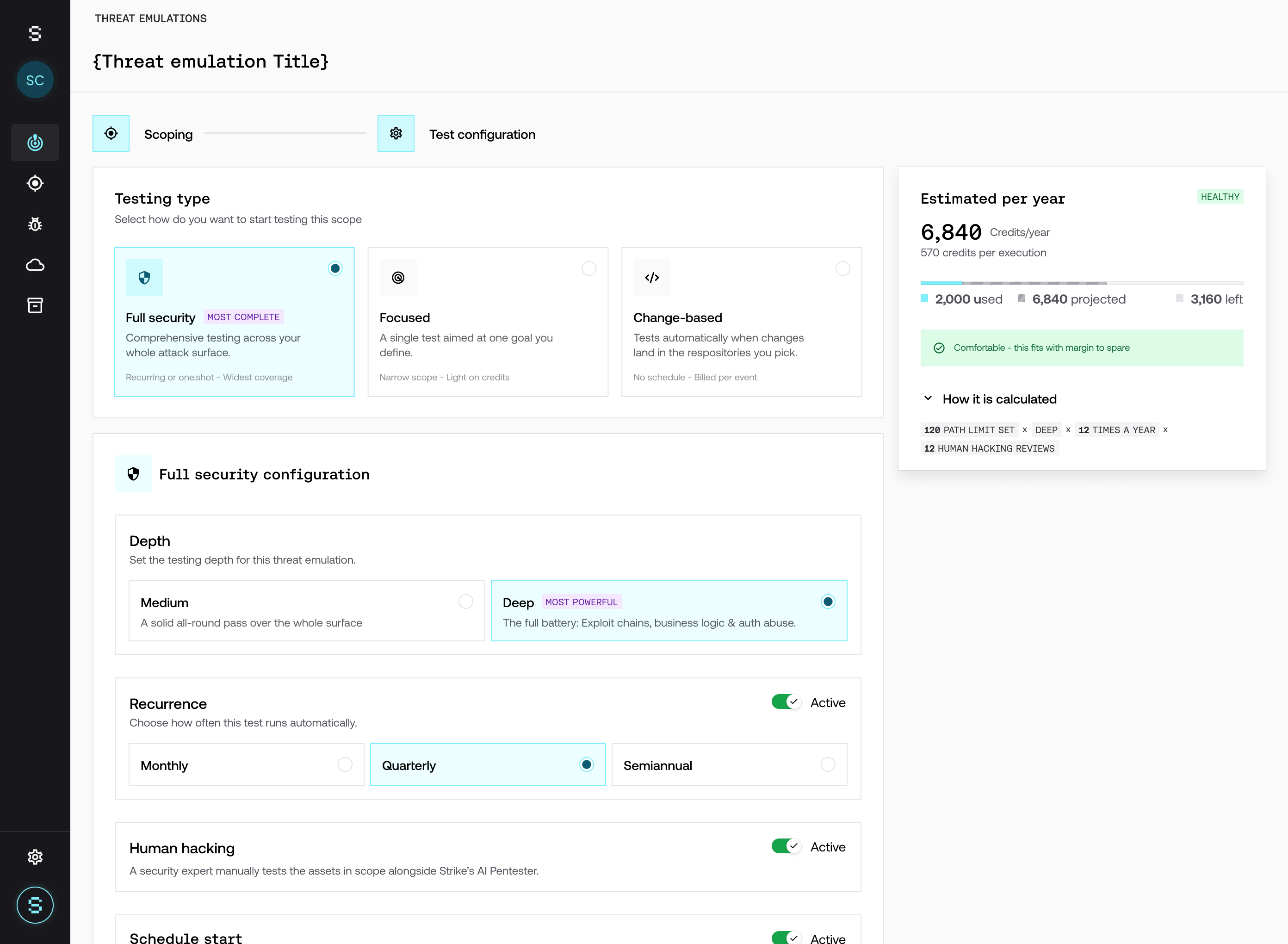Open the cloud icon in sidebar
The image size is (1288, 944).
[x=35, y=265]
